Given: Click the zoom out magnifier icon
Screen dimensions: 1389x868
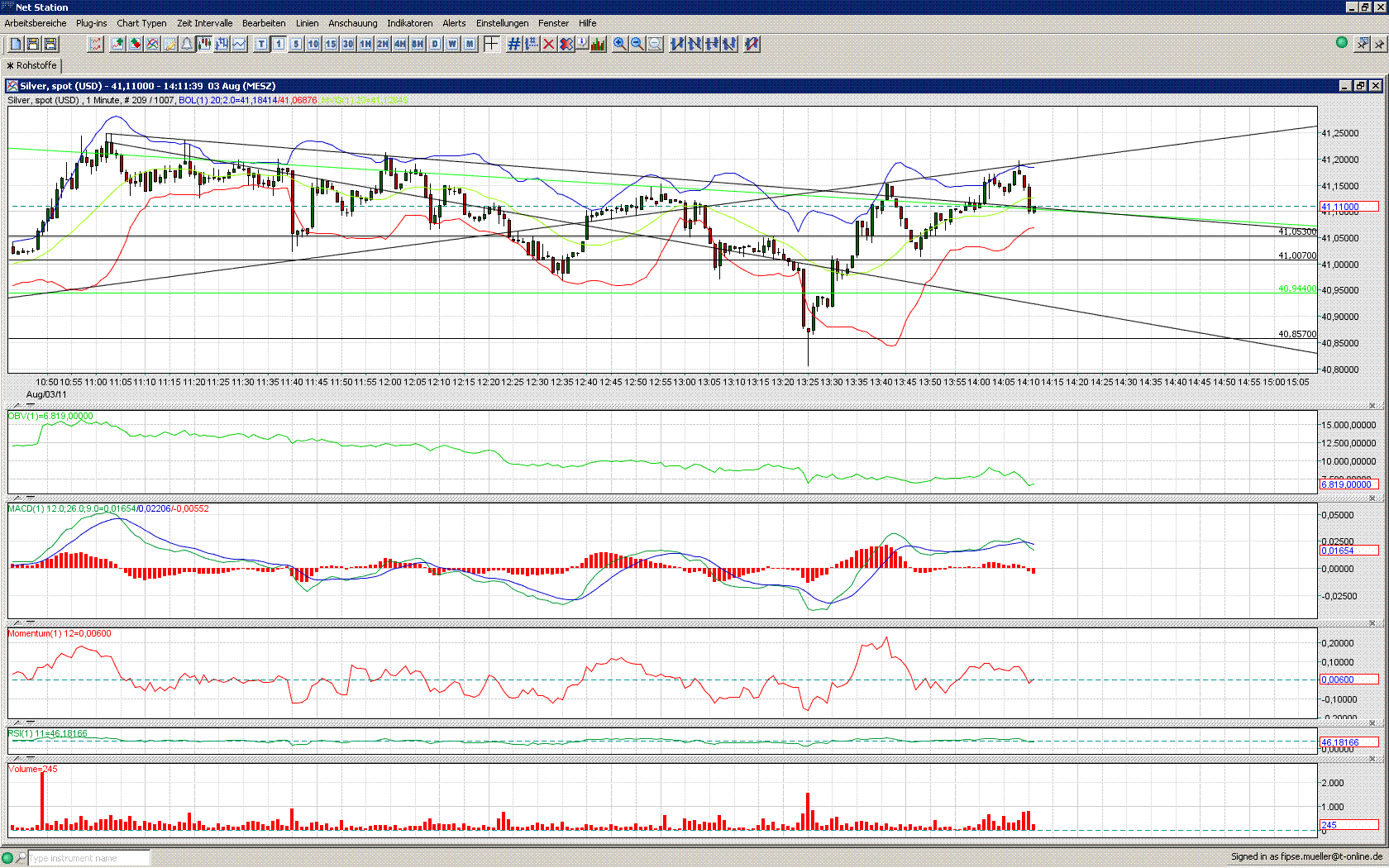Looking at the screenshot, I should pyautogui.click(x=637, y=44).
